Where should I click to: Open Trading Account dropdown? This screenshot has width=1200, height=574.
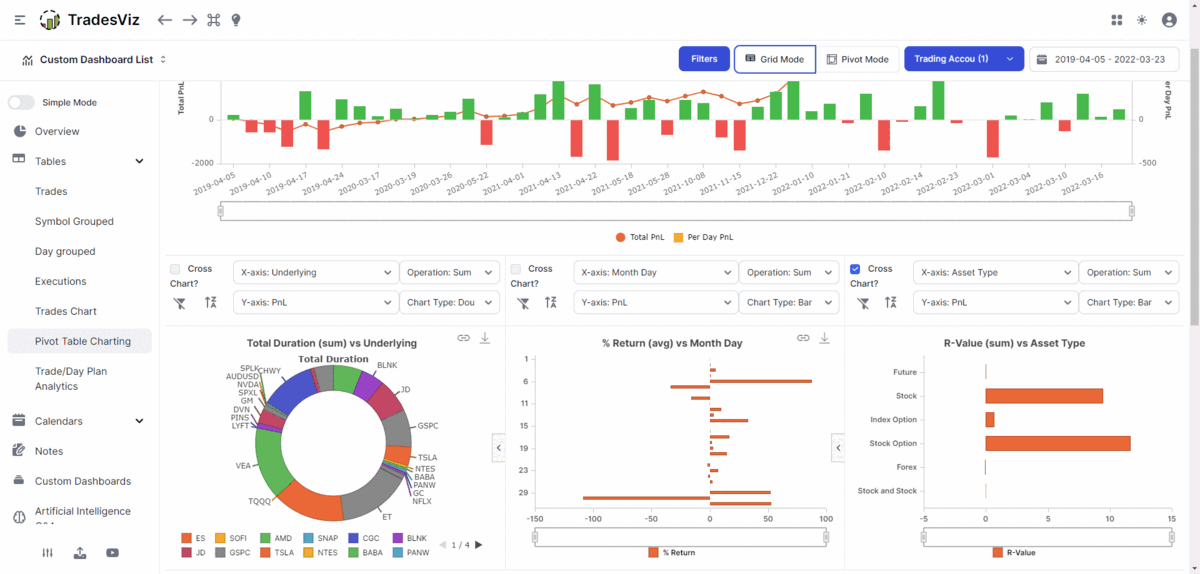point(964,59)
